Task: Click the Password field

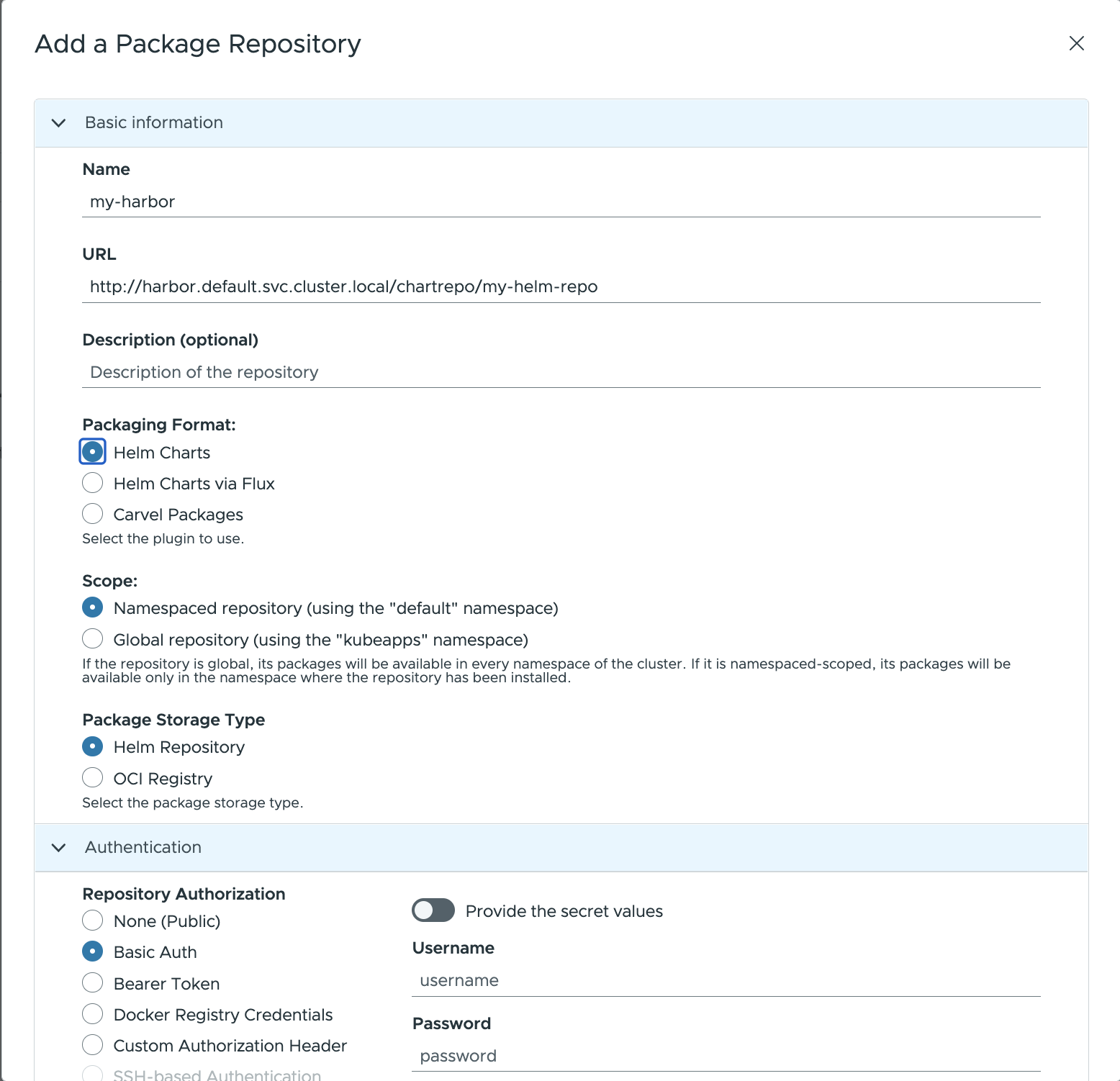Action: coord(720,1056)
